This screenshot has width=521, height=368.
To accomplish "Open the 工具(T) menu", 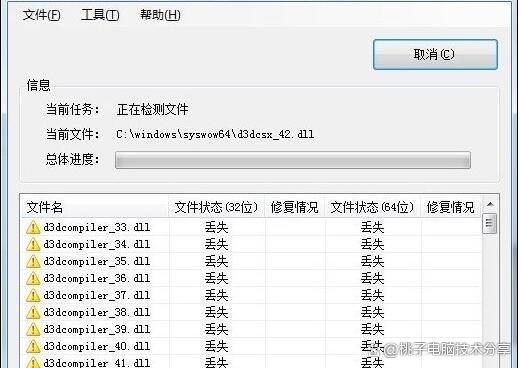I will (100, 15).
